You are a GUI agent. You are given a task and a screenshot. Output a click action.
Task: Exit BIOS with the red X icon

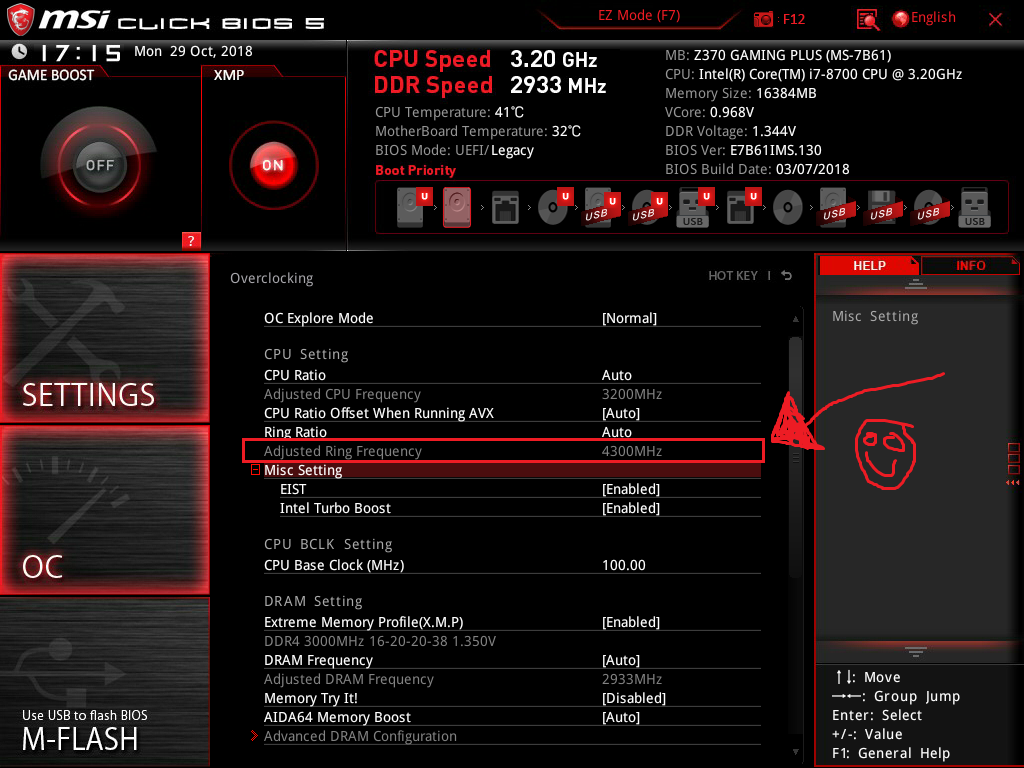point(995,20)
